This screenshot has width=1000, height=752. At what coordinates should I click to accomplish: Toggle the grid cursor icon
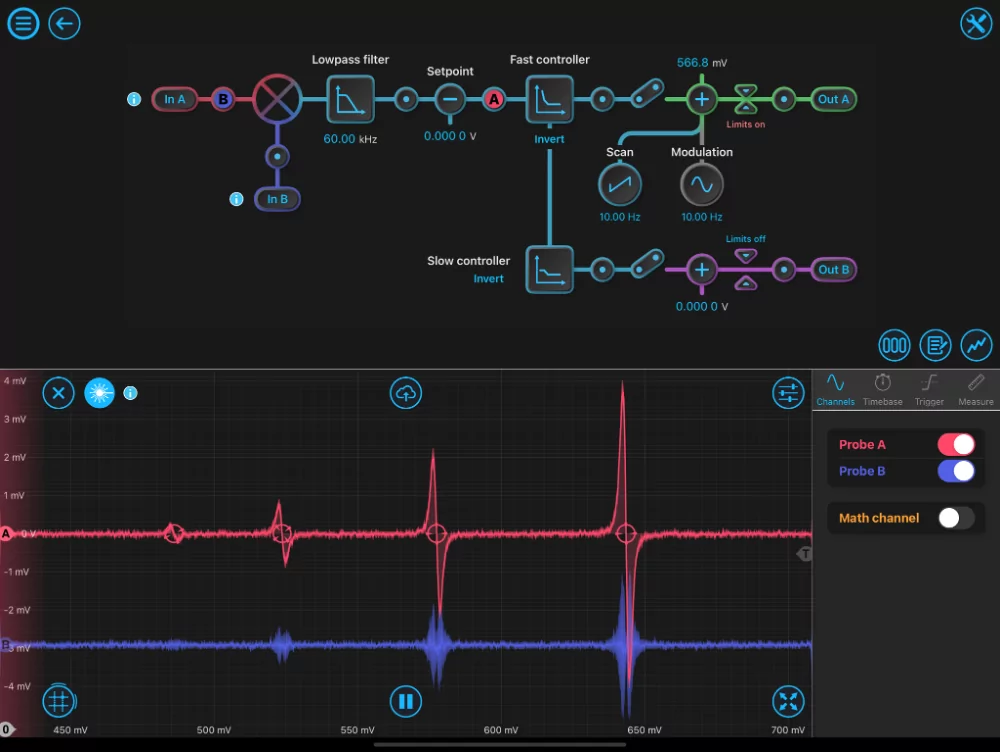(59, 701)
